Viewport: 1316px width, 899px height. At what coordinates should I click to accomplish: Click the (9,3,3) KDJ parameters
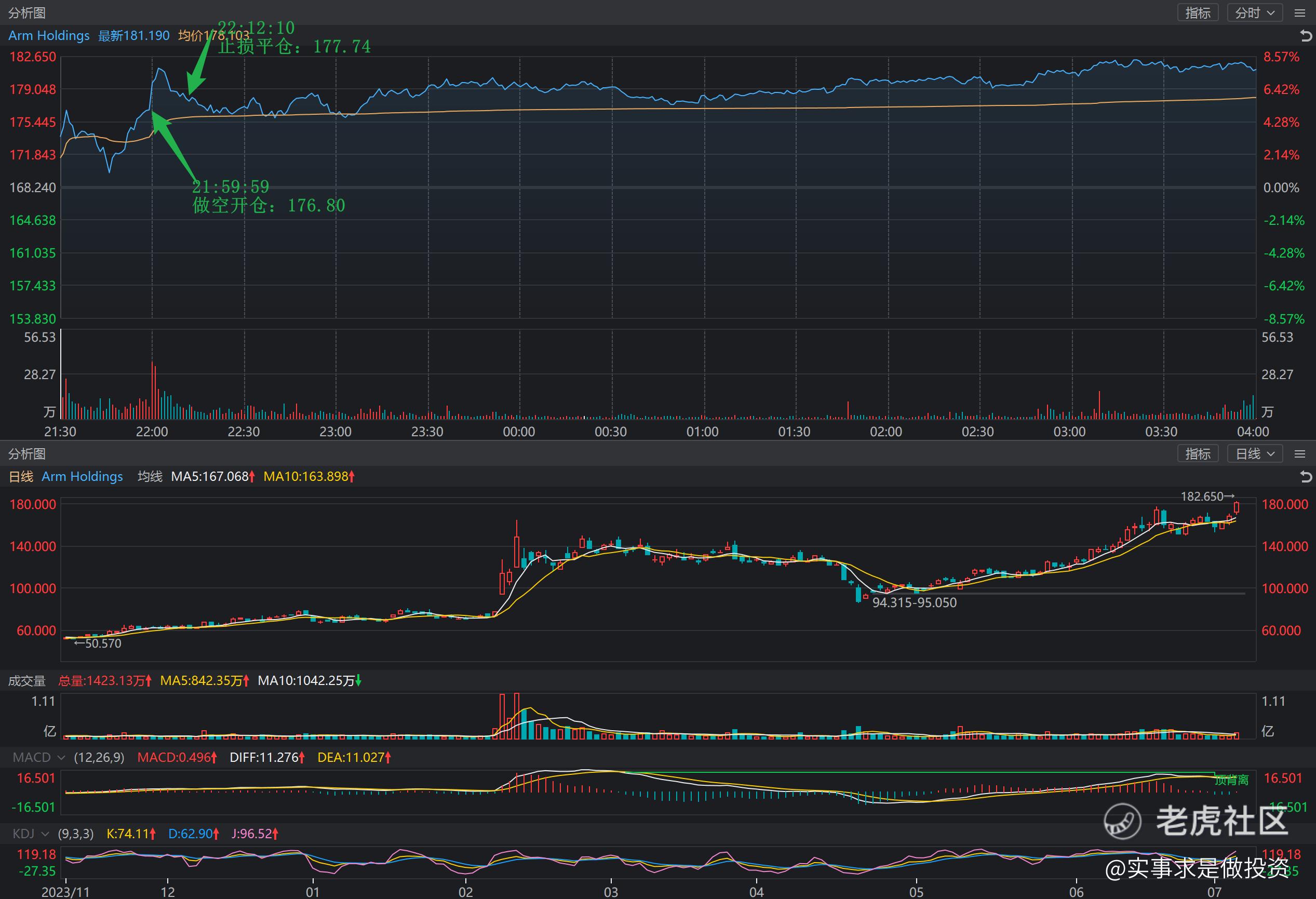pos(76,834)
